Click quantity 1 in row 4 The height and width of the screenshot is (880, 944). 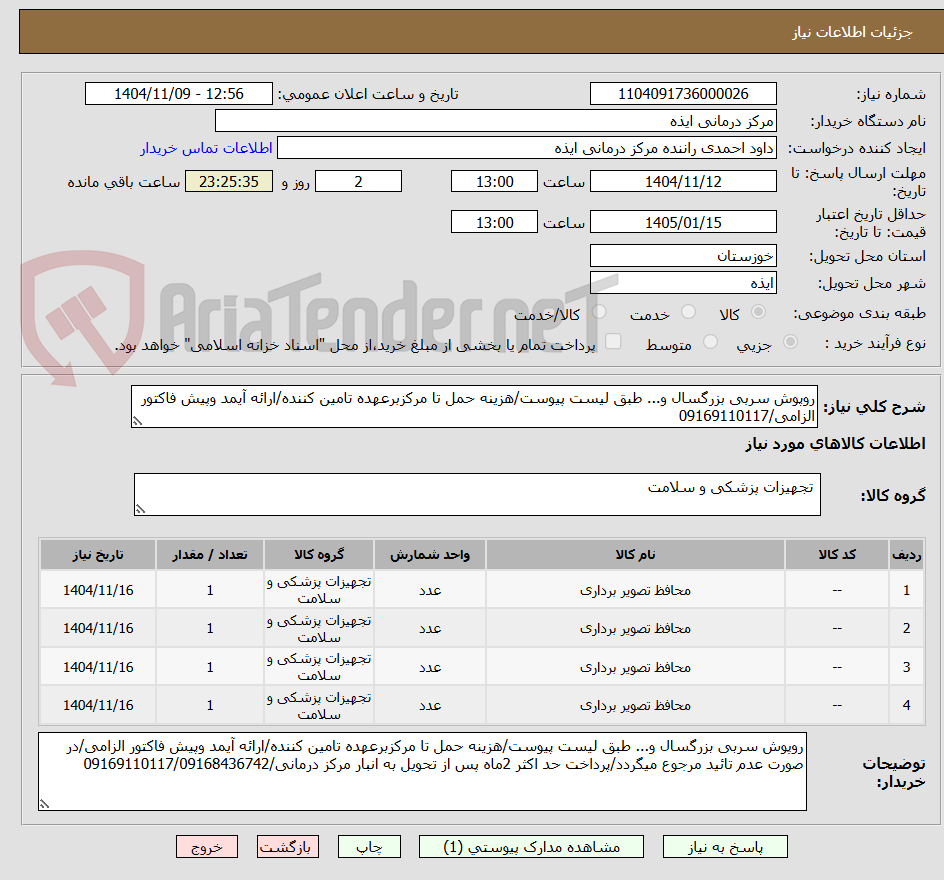pyautogui.click(x=210, y=705)
